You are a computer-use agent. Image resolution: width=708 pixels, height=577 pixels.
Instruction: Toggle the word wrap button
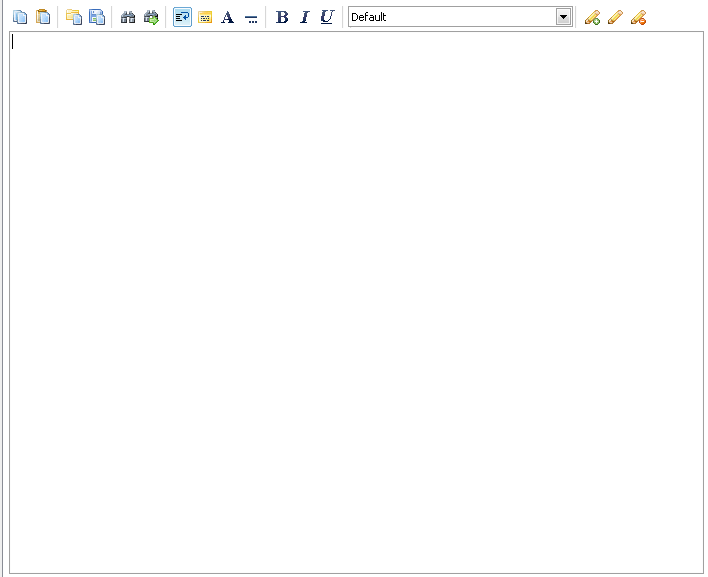[182, 17]
